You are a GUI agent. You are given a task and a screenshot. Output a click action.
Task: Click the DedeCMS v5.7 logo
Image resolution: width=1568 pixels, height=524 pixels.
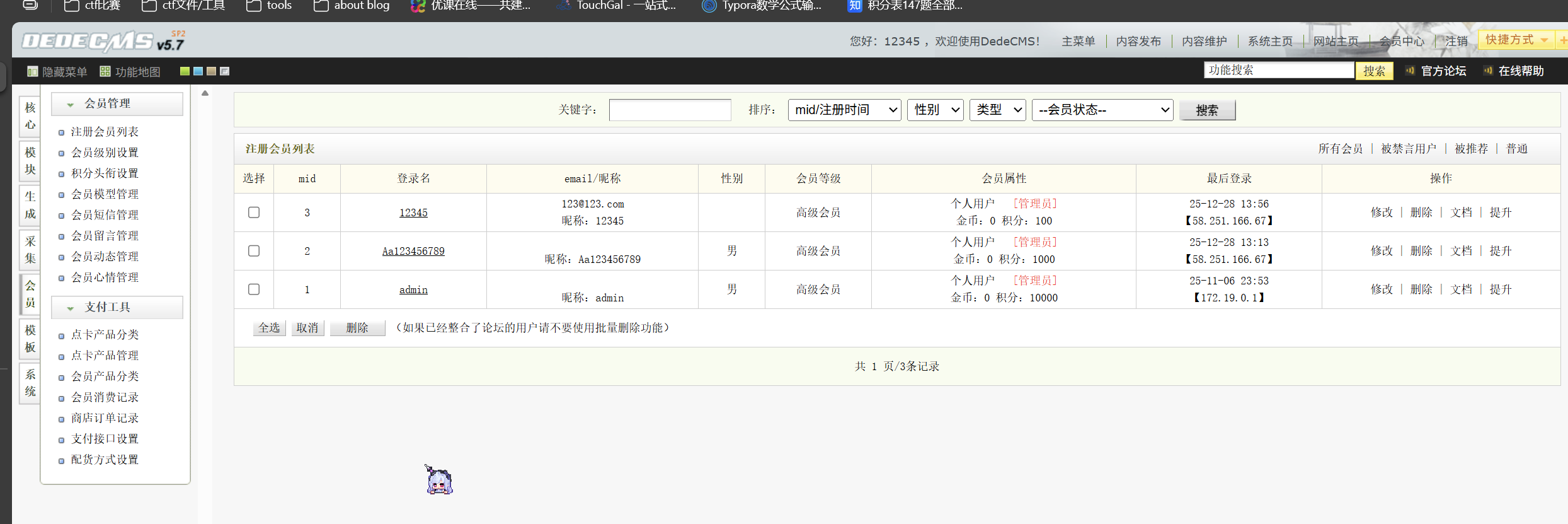pyautogui.click(x=104, y=41)
